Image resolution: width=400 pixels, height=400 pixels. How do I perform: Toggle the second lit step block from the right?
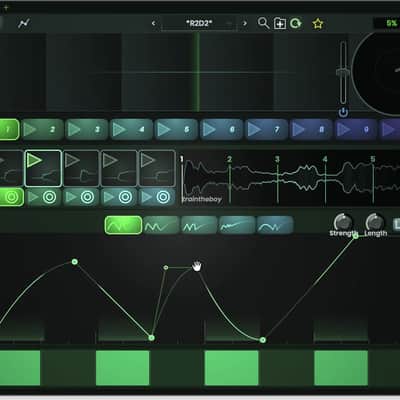coord(231,368)
